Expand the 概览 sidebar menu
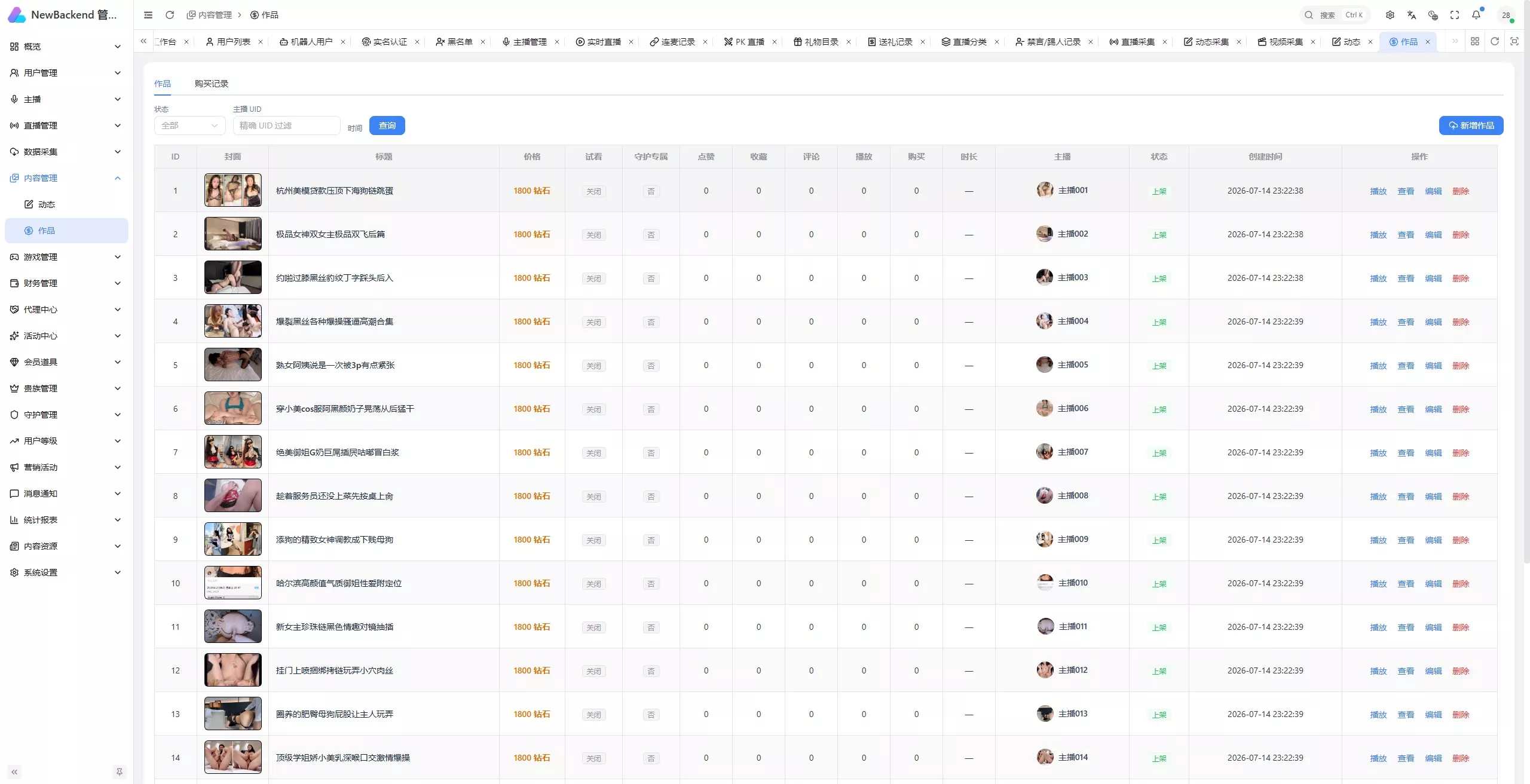Image resolution: width=1530 pixels, height=784 pixels. point(66,47)
